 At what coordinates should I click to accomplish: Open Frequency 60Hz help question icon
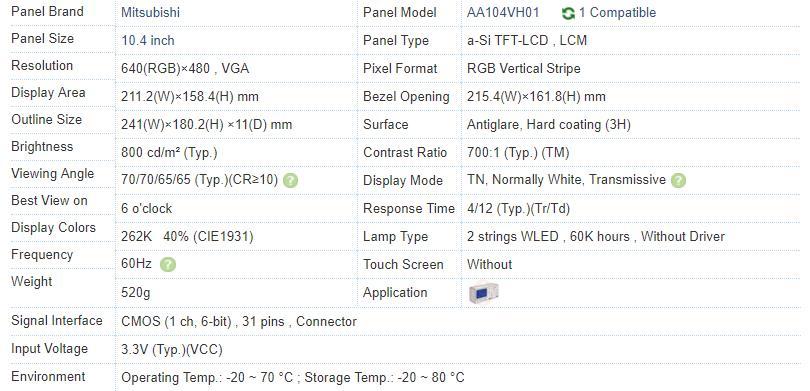click(x=168, y=264)
